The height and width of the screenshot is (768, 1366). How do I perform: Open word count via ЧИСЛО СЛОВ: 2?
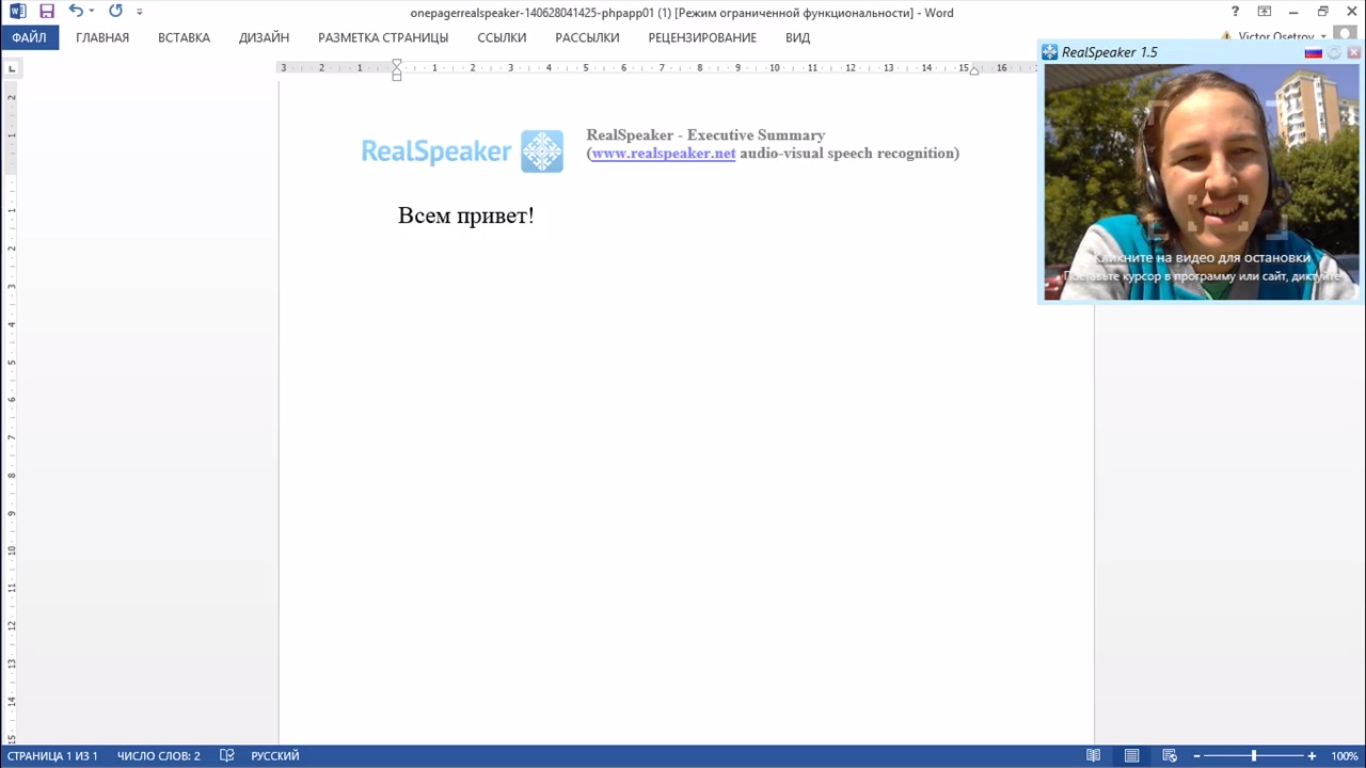coord(159,756)
